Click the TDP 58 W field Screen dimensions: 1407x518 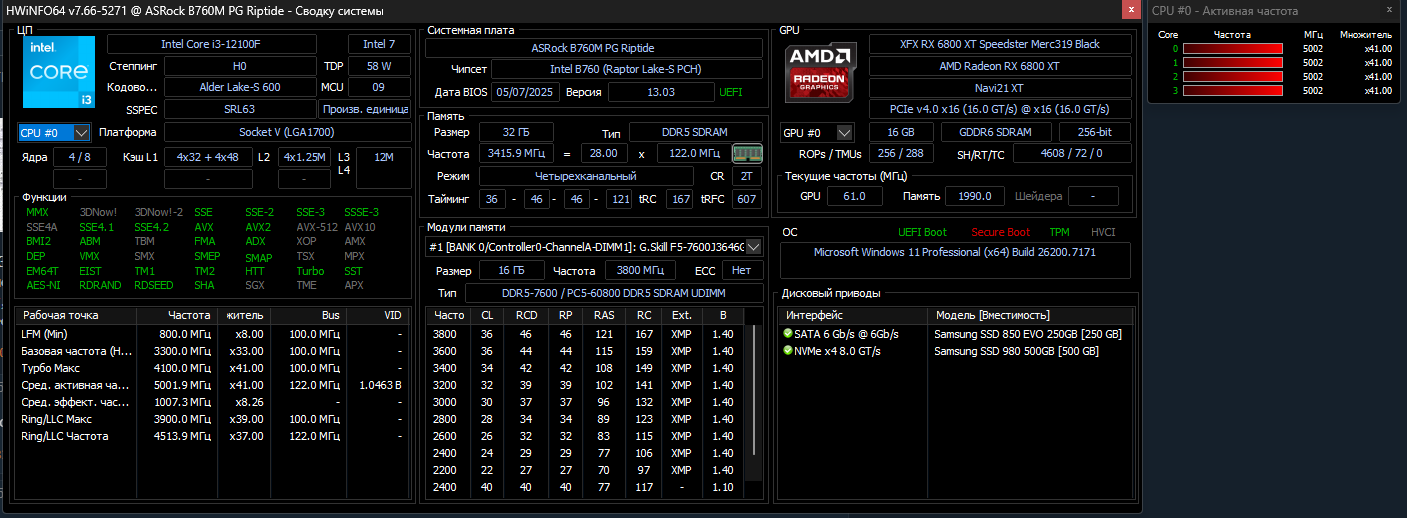pyautogui.click(x=379, y=66)
